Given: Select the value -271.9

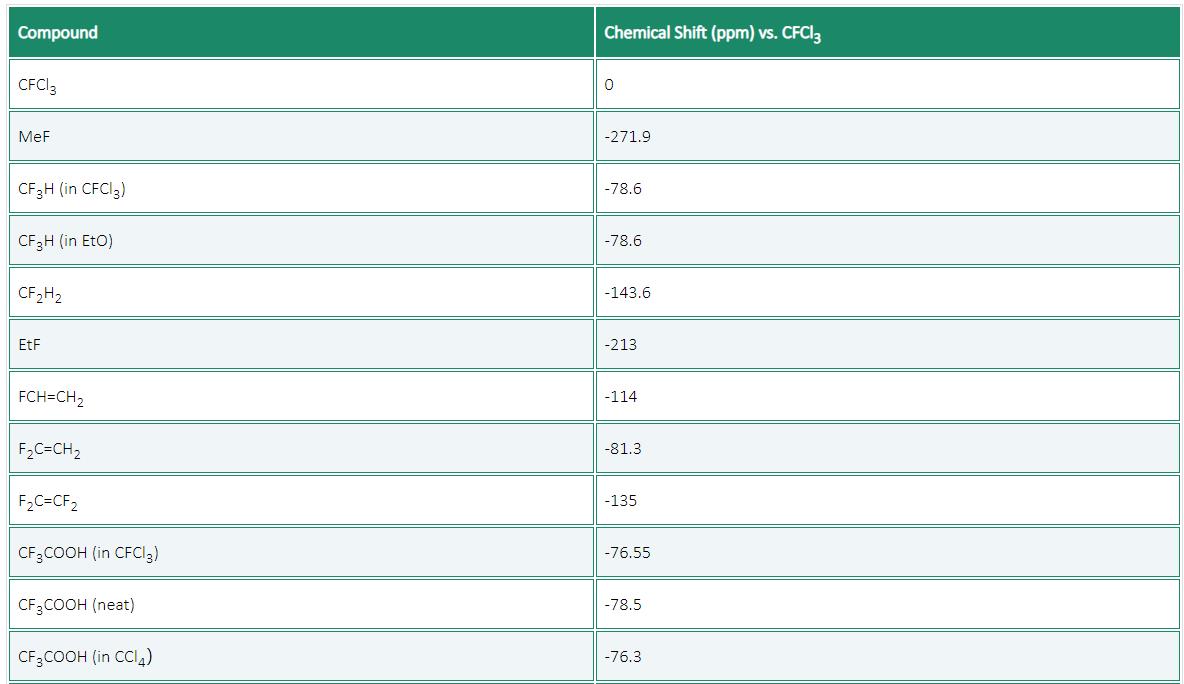Looking at the screenshot, I should click(887, 137).
